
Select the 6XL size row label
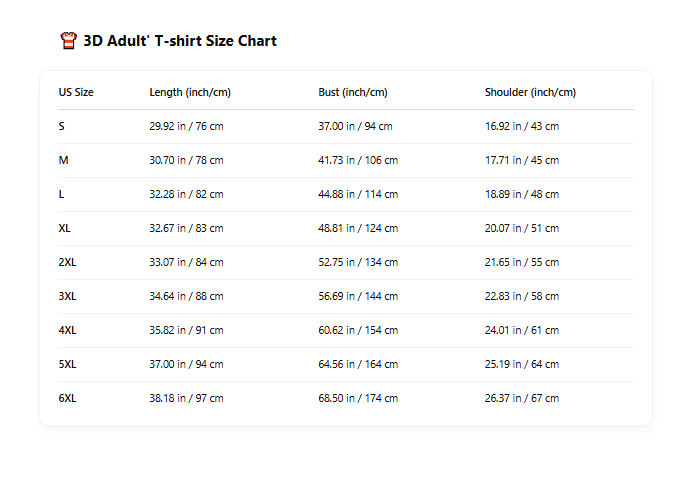coord(67,398)
